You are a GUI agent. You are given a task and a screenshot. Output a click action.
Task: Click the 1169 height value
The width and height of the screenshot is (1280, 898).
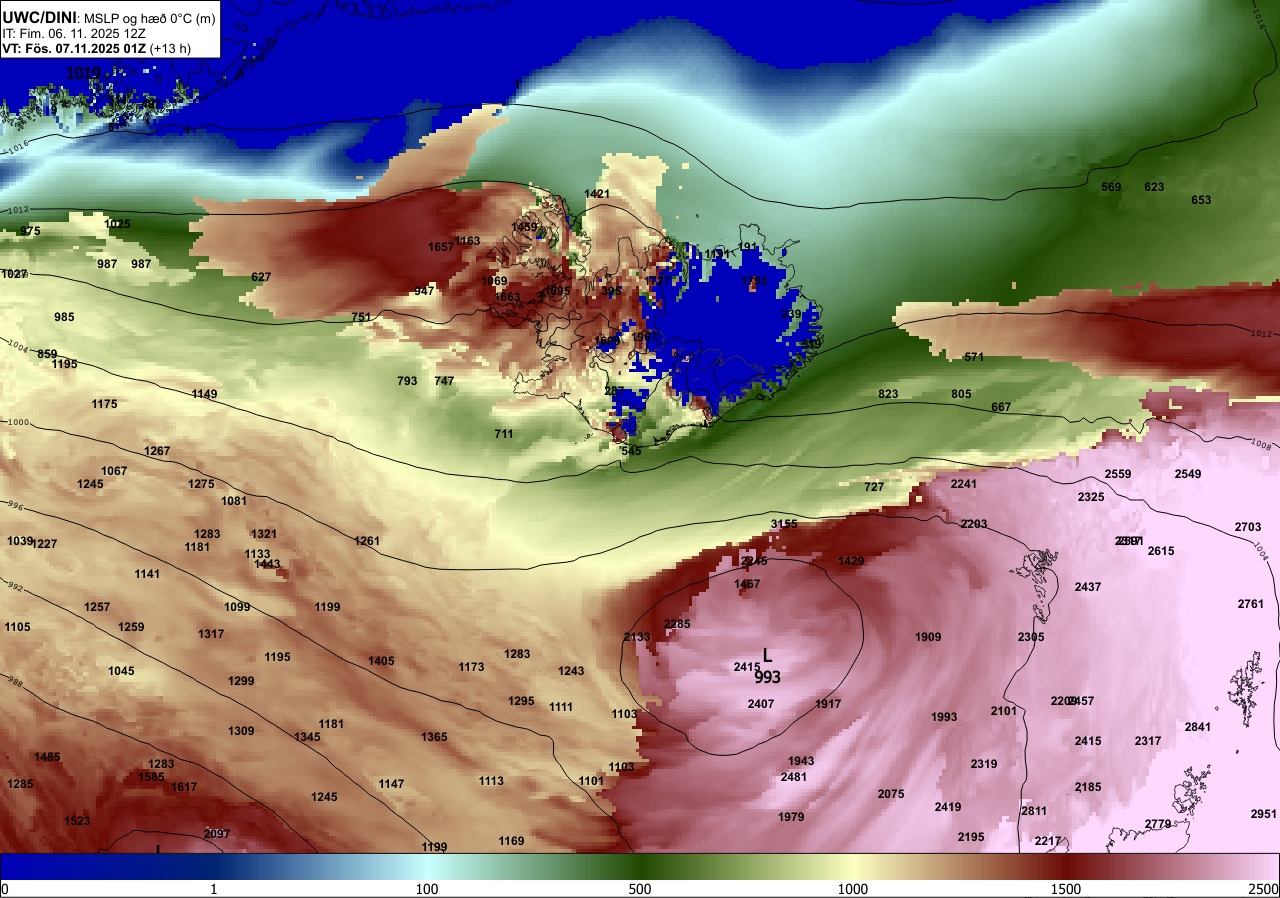511,841
